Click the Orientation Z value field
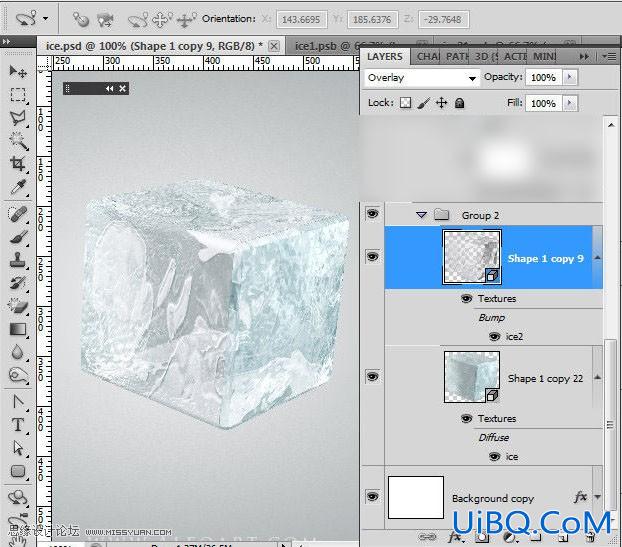 (443, 19)
